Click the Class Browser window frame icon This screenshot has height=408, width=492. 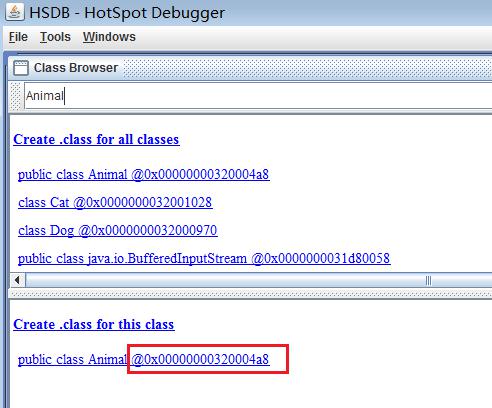21,68
